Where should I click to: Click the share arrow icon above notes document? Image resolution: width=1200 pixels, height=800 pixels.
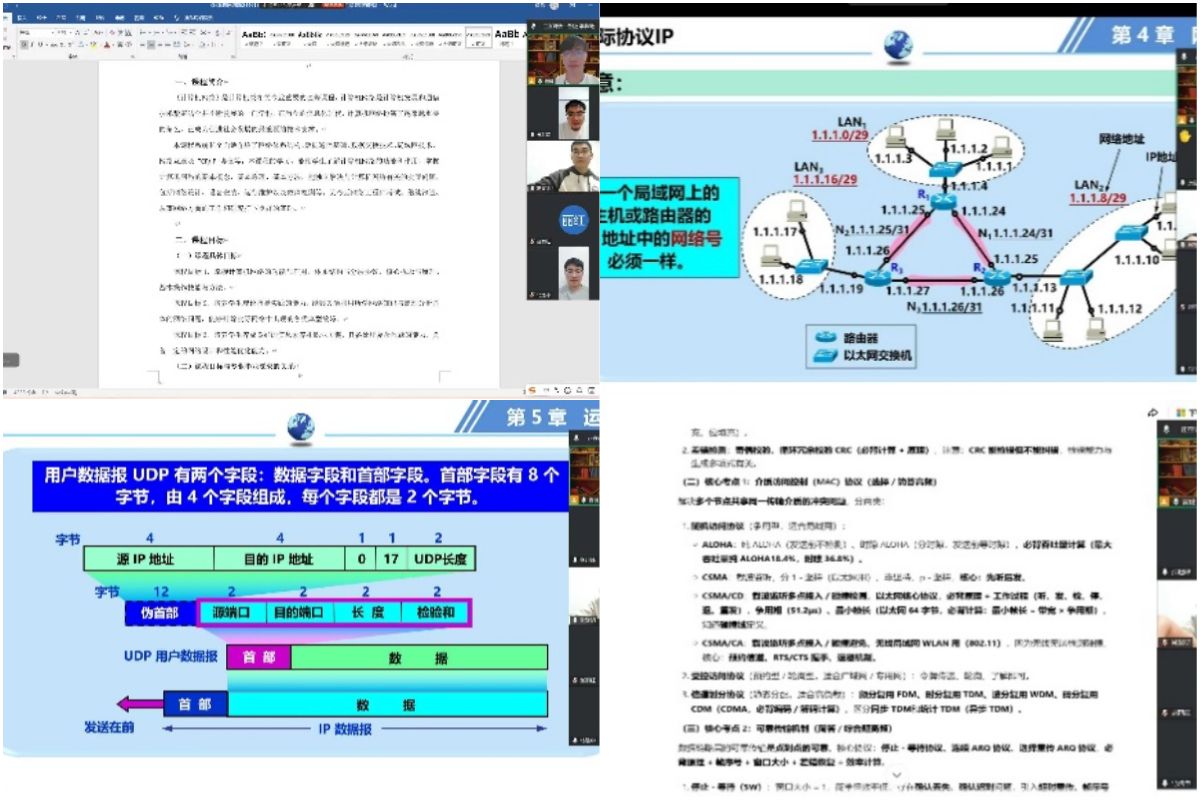1153,412
